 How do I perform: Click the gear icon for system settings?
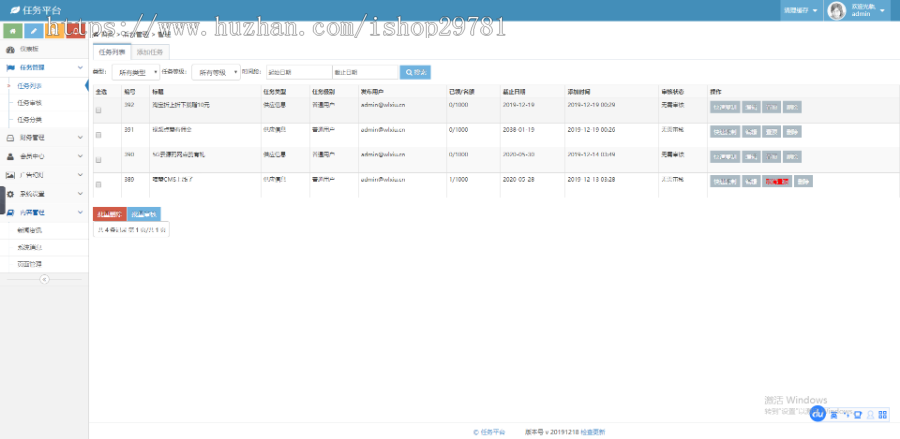(11, 193)
